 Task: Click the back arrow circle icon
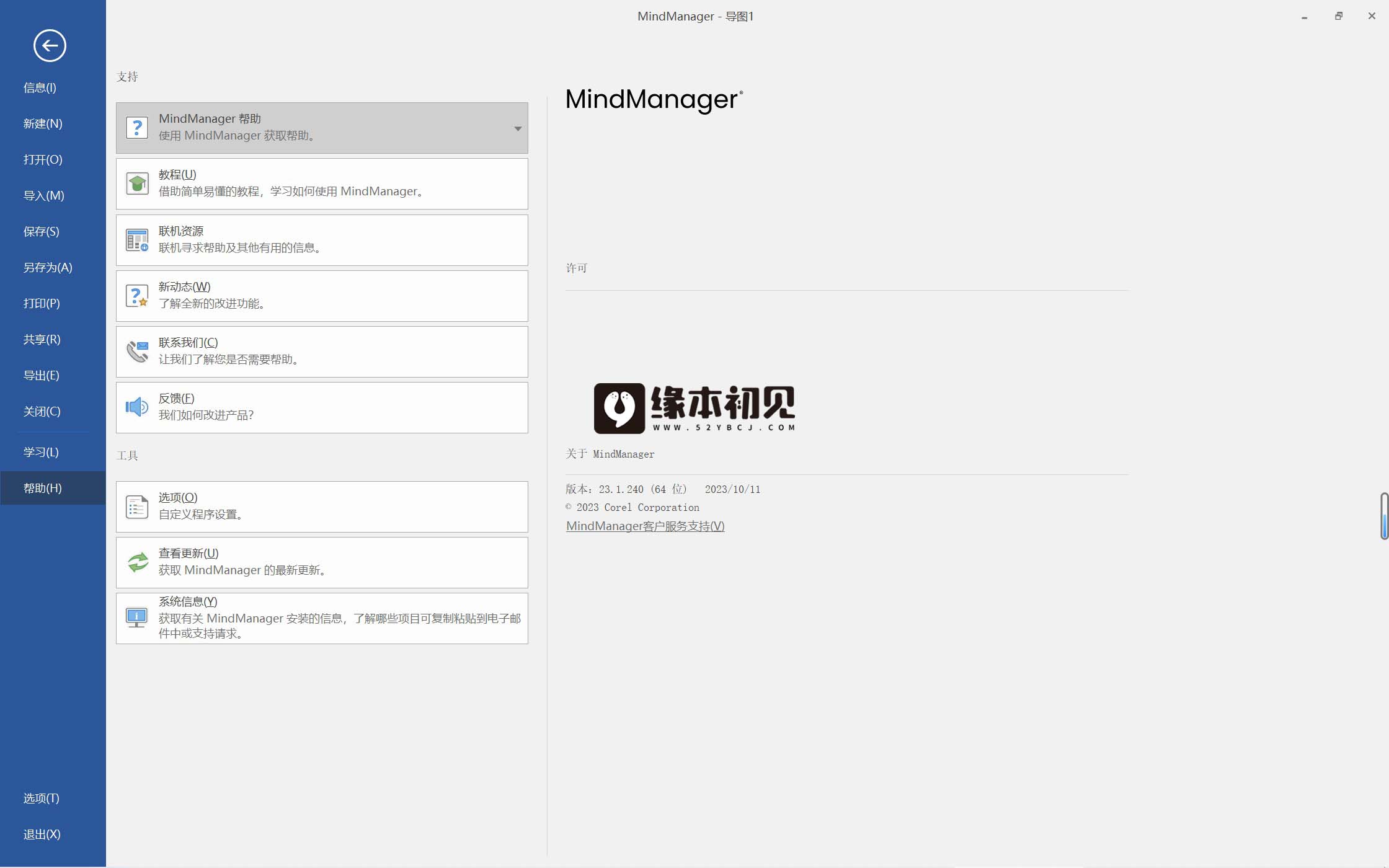point(50,45)
